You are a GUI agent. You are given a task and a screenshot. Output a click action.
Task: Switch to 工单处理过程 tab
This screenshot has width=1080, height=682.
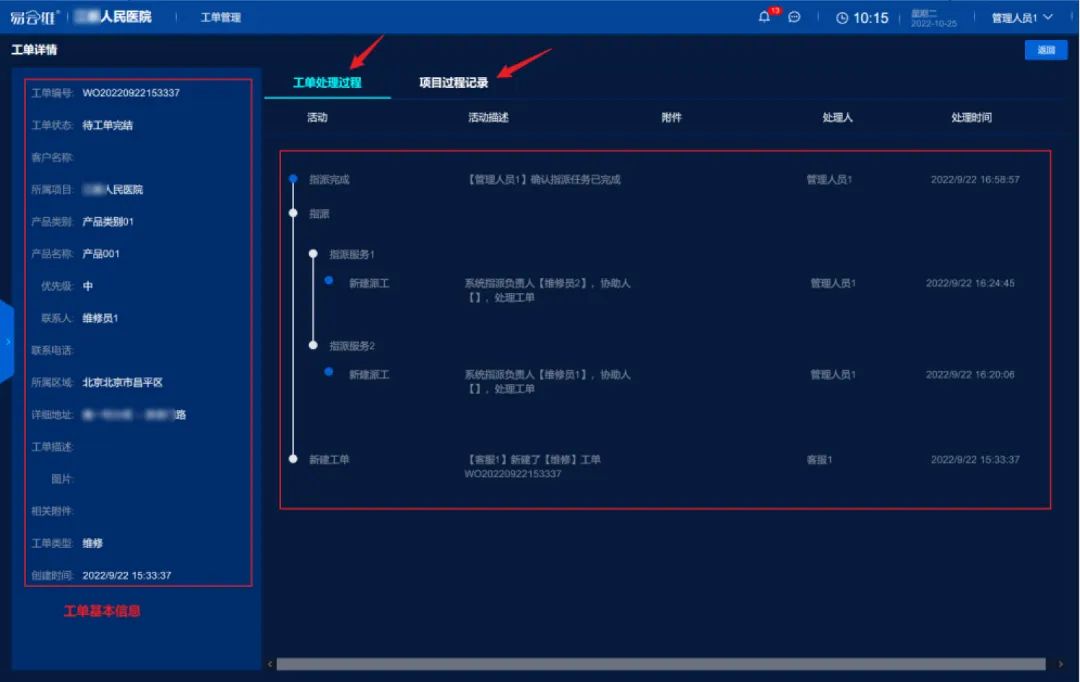(327, 83)
